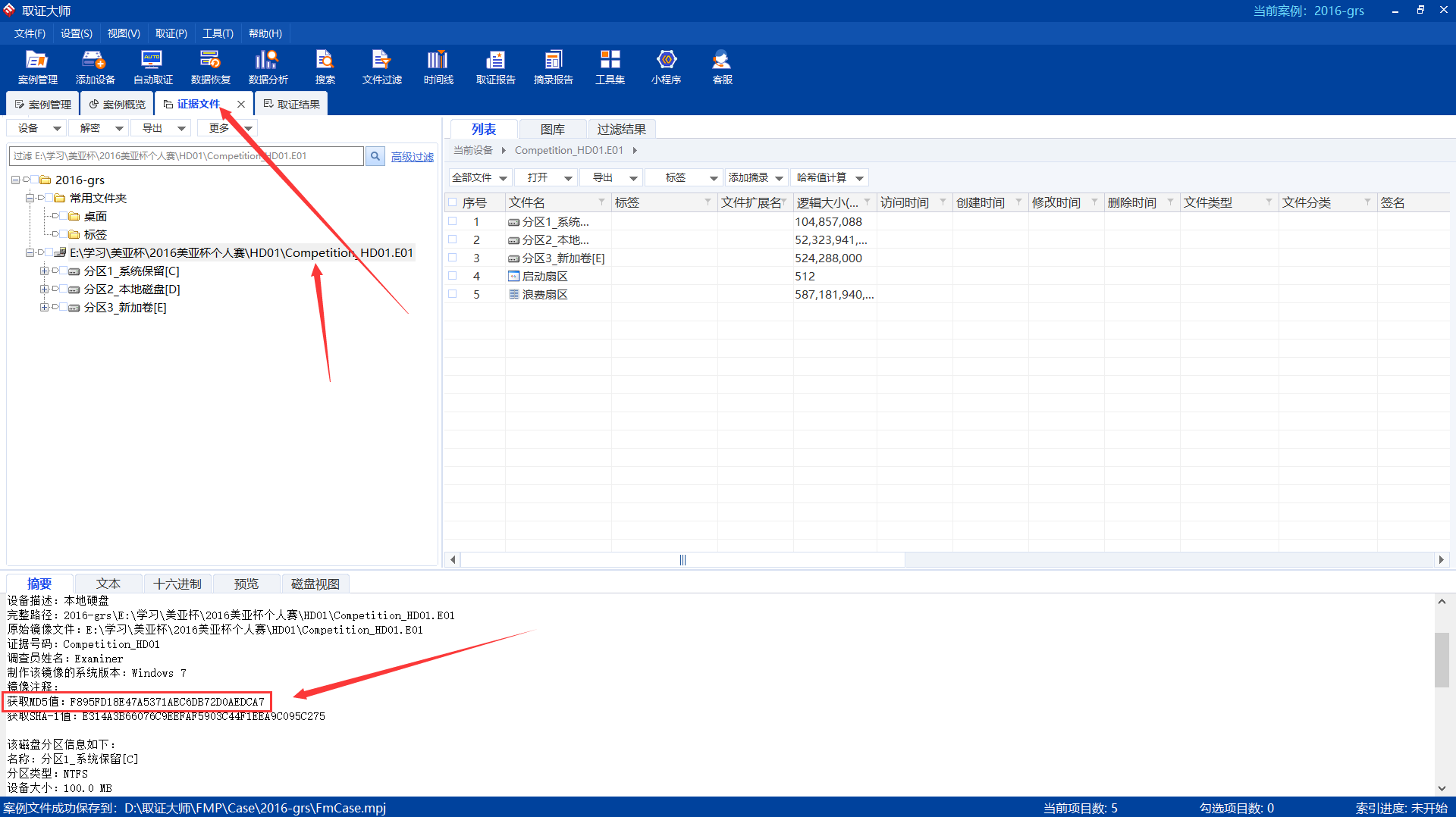Image resolution: width=1456 pixels, height=817 pixels.
Task: Open 时间线 view icon
Action: (438, 67)
